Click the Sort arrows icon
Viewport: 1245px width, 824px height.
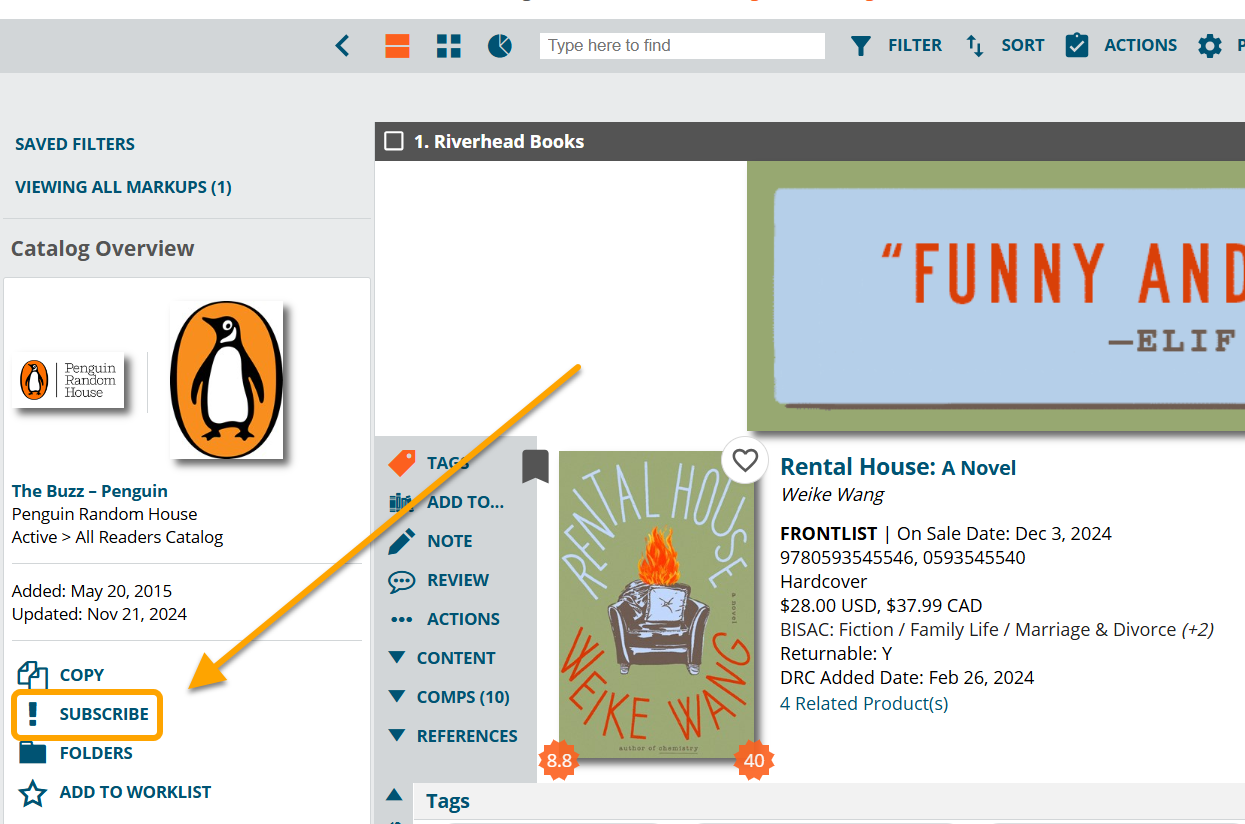[x=975, y=45]
